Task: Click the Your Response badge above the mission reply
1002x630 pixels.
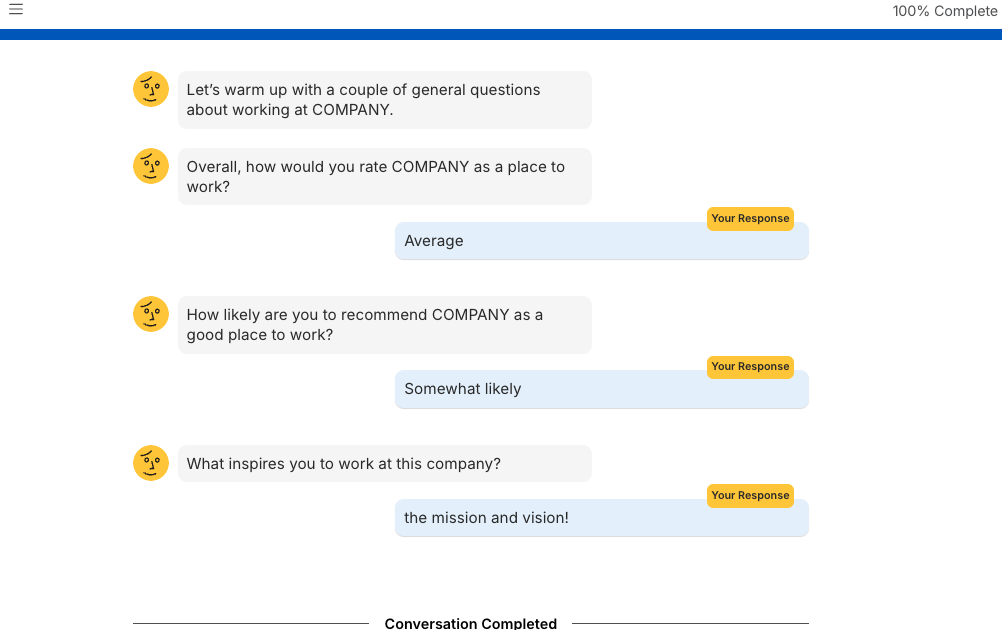Action: (x=750, y=495)
